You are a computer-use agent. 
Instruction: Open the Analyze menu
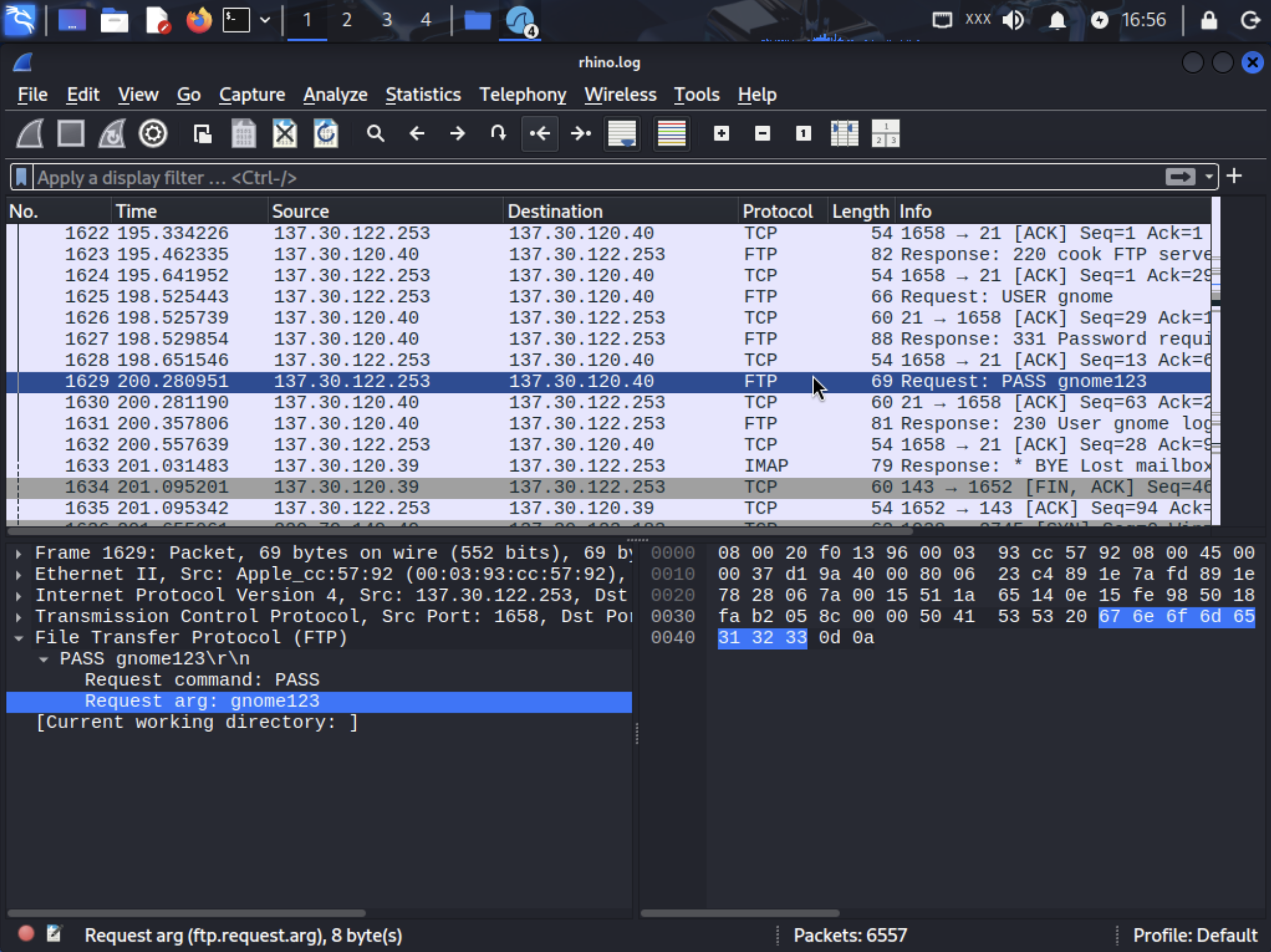(x=335, y=94)
